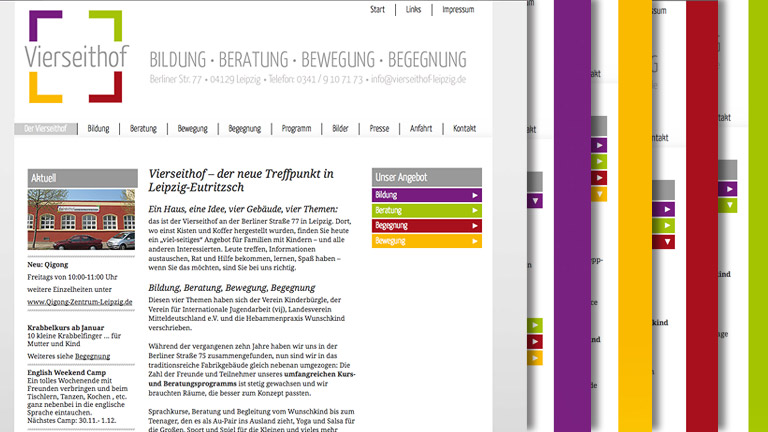
Task: Open the Bilder menu item
Action: [x=340, y=129]
